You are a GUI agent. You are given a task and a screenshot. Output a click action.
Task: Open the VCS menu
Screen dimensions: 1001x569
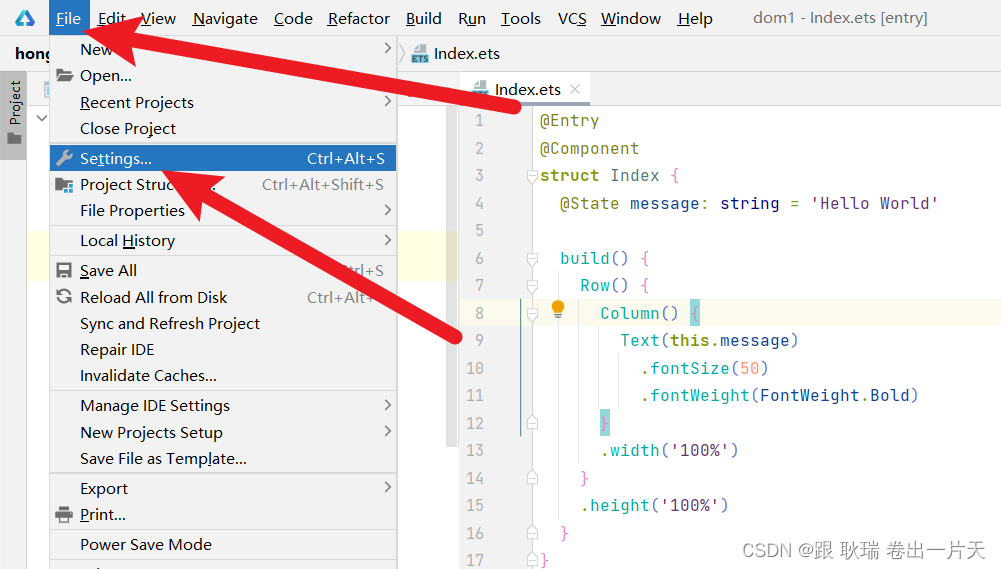click(x=572, y=19)
